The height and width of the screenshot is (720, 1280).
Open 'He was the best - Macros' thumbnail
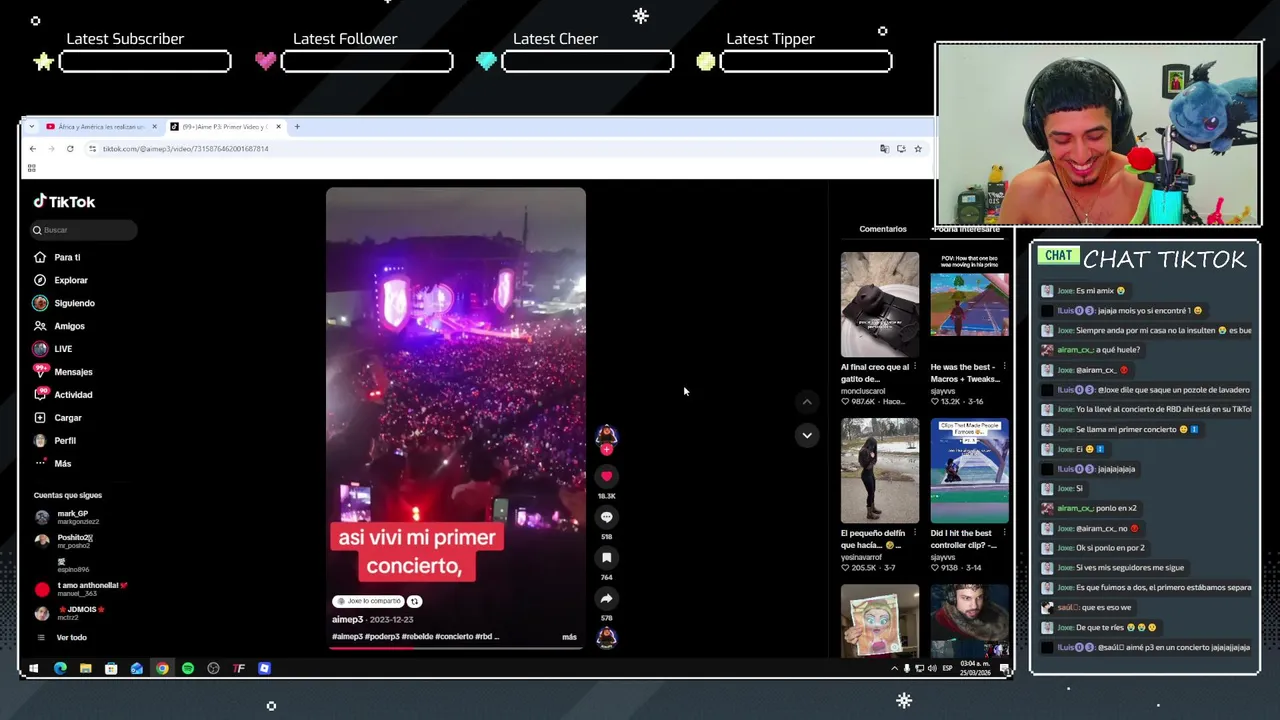click(x=970, y=304)
